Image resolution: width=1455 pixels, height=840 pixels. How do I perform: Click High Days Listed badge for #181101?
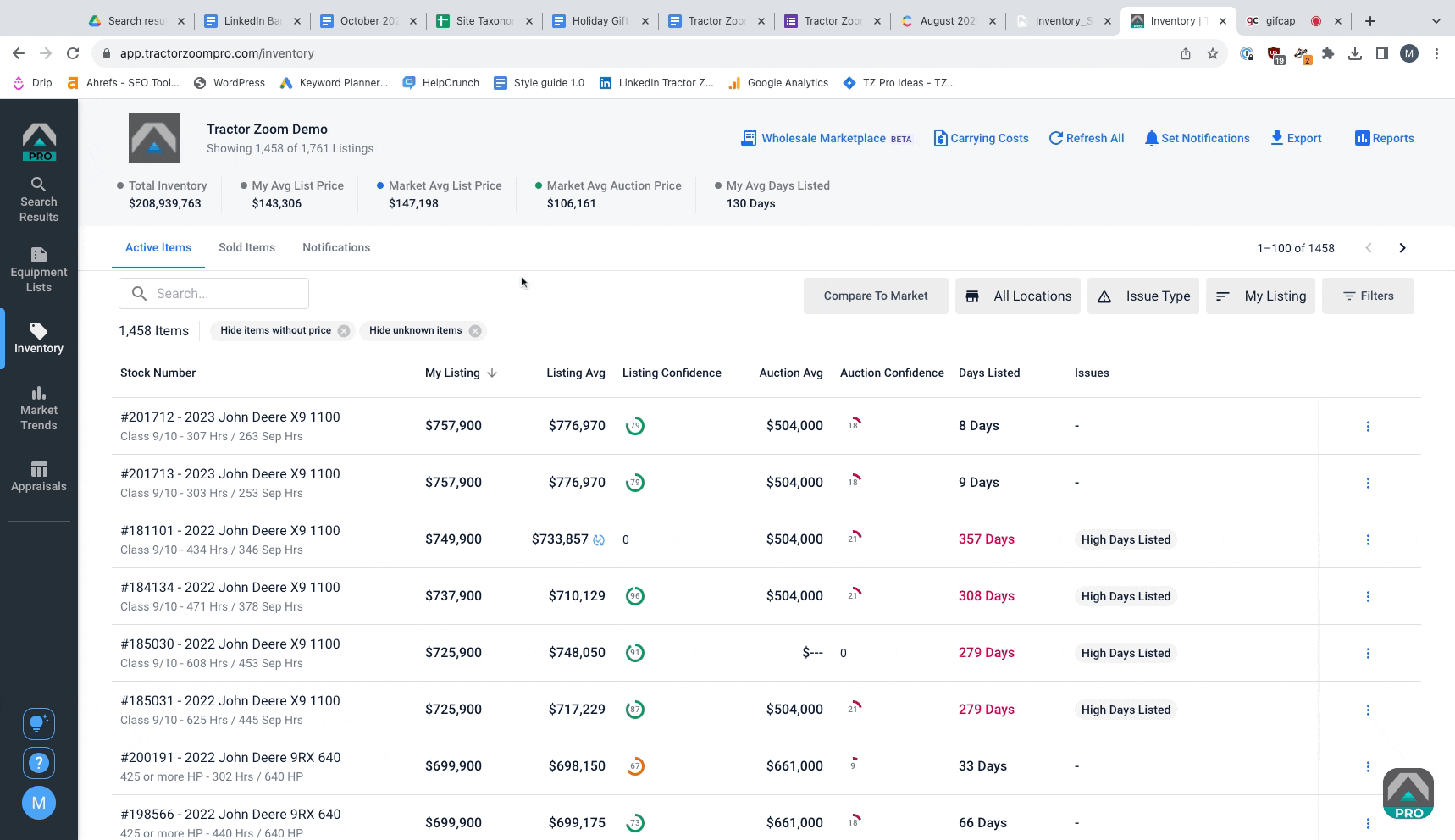[1126, 539]
